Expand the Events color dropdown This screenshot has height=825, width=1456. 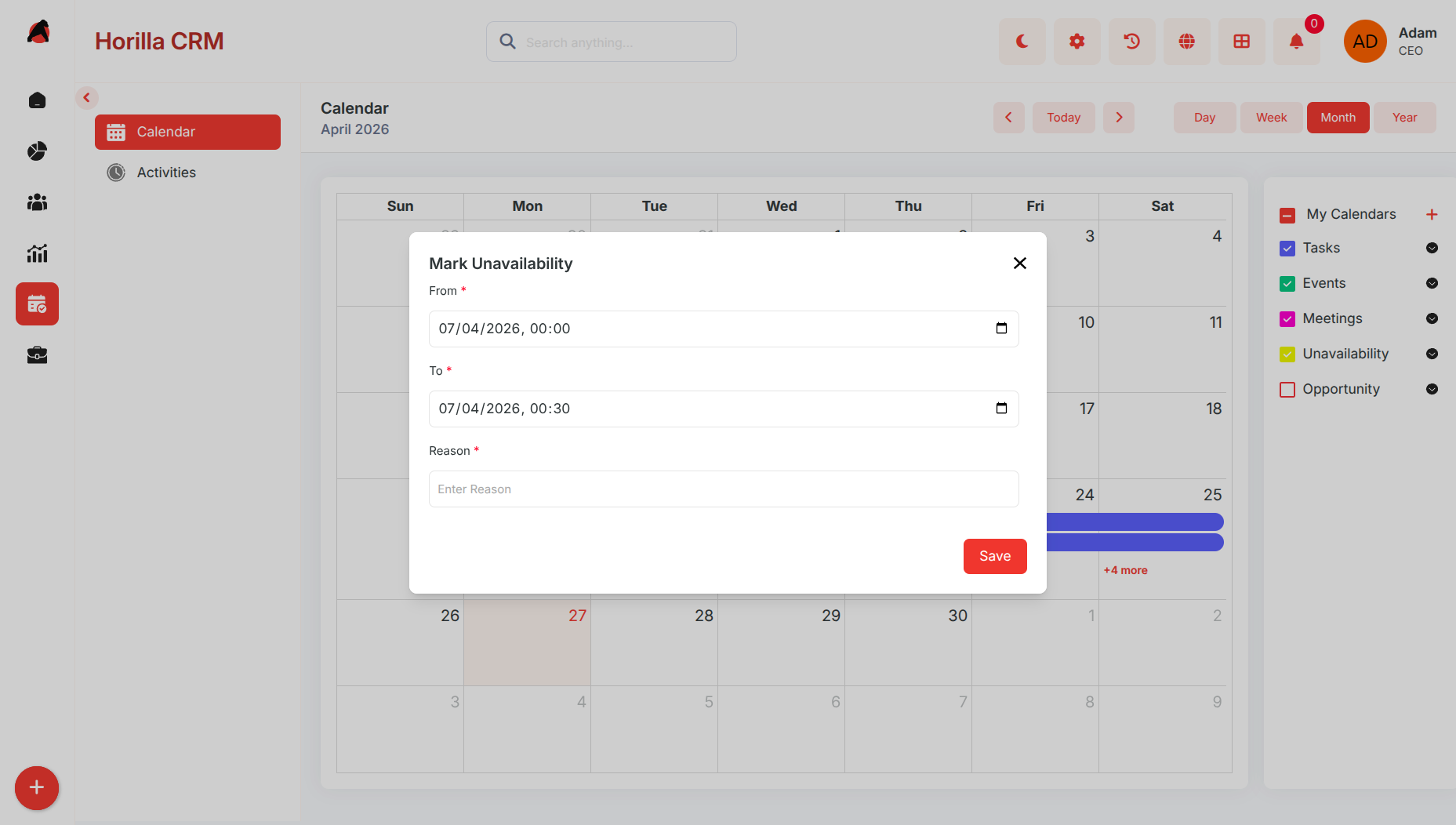1432,283
